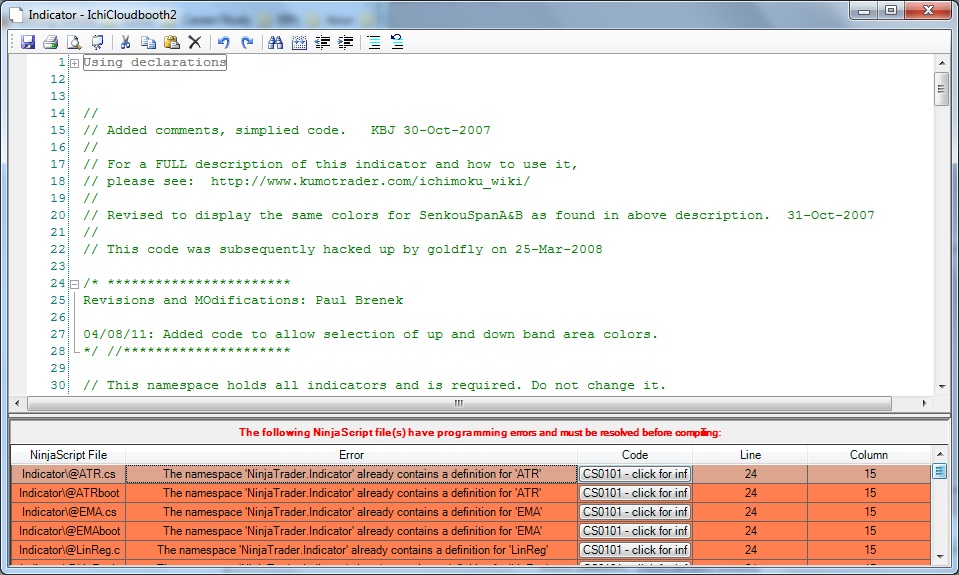This screenshot has width=959, height=575.
Task: Click the 'ATR' error message for @ATR.cs
Action: tap(352, 474)
